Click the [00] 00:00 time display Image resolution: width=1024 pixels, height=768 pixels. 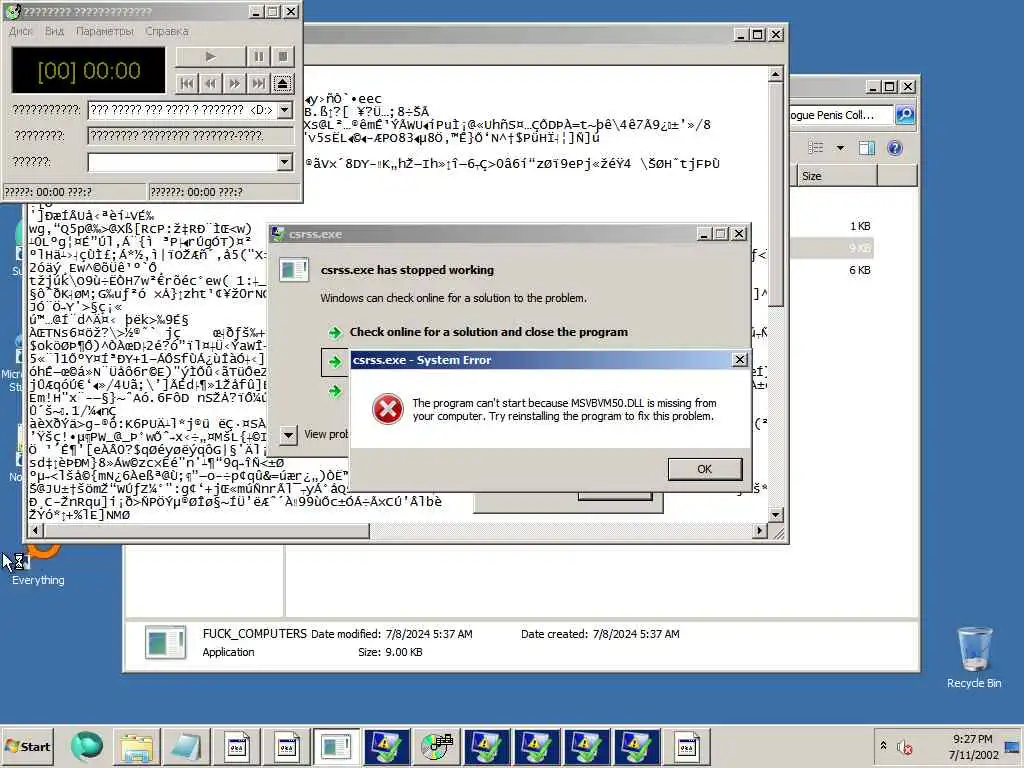click(89, 71)
